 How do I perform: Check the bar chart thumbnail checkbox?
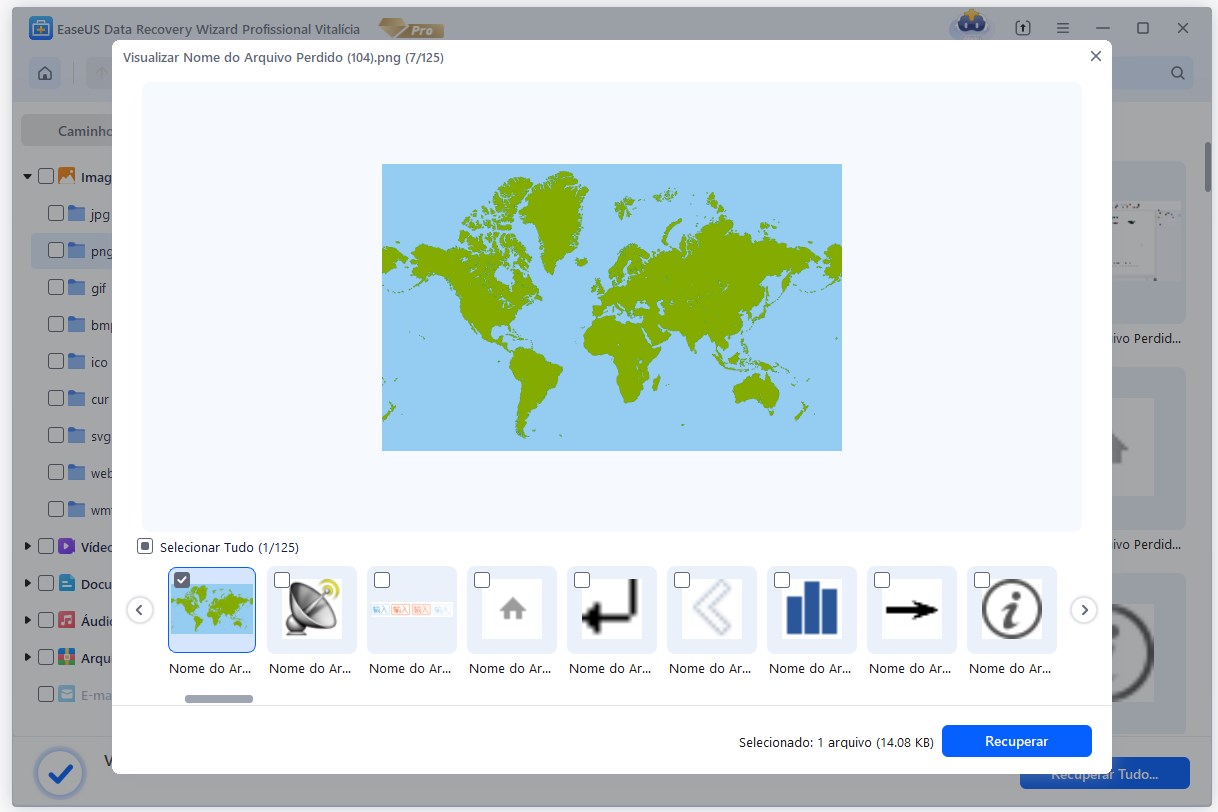pos(782,580)
